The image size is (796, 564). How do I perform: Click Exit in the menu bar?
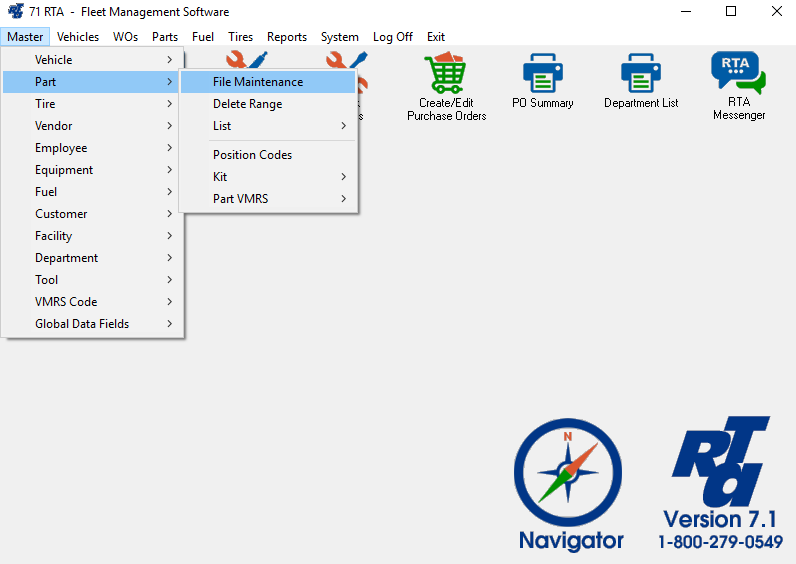(436, 37)
